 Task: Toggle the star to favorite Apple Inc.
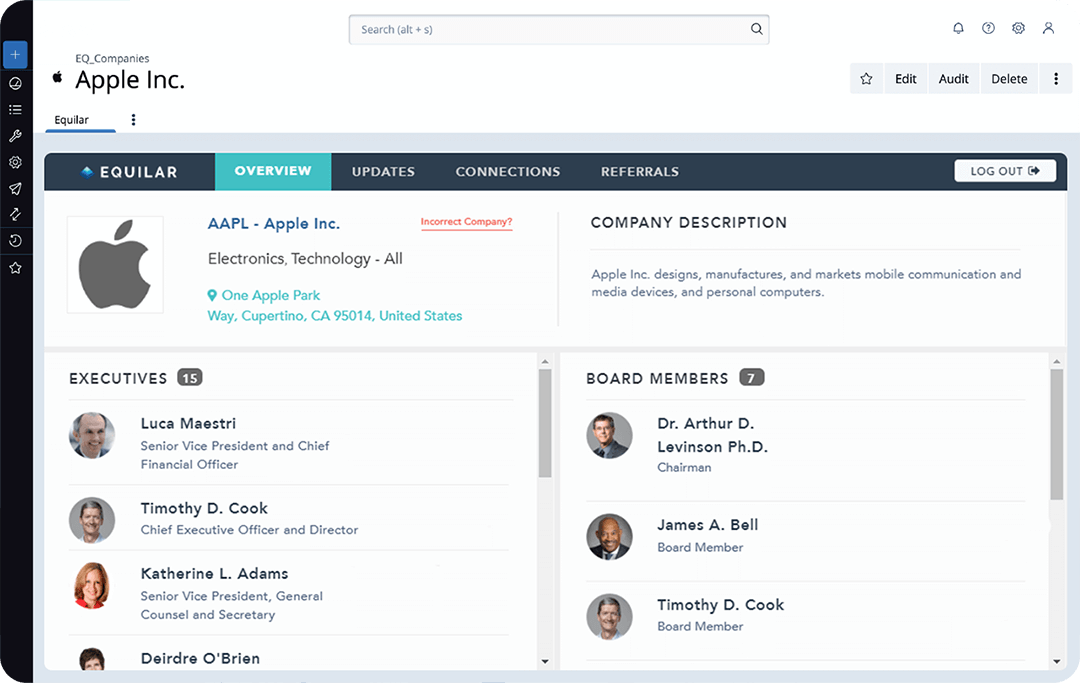tap(866, 78)
